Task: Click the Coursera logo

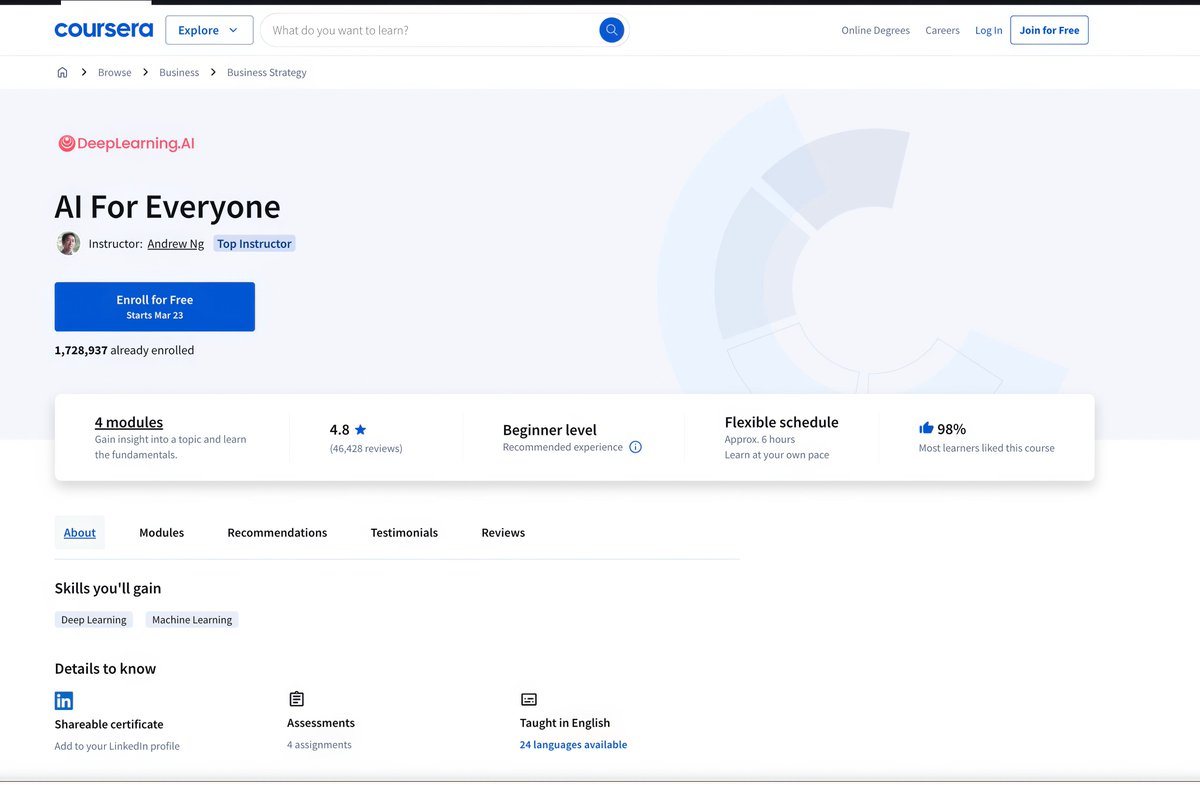Action: (103, 30)
